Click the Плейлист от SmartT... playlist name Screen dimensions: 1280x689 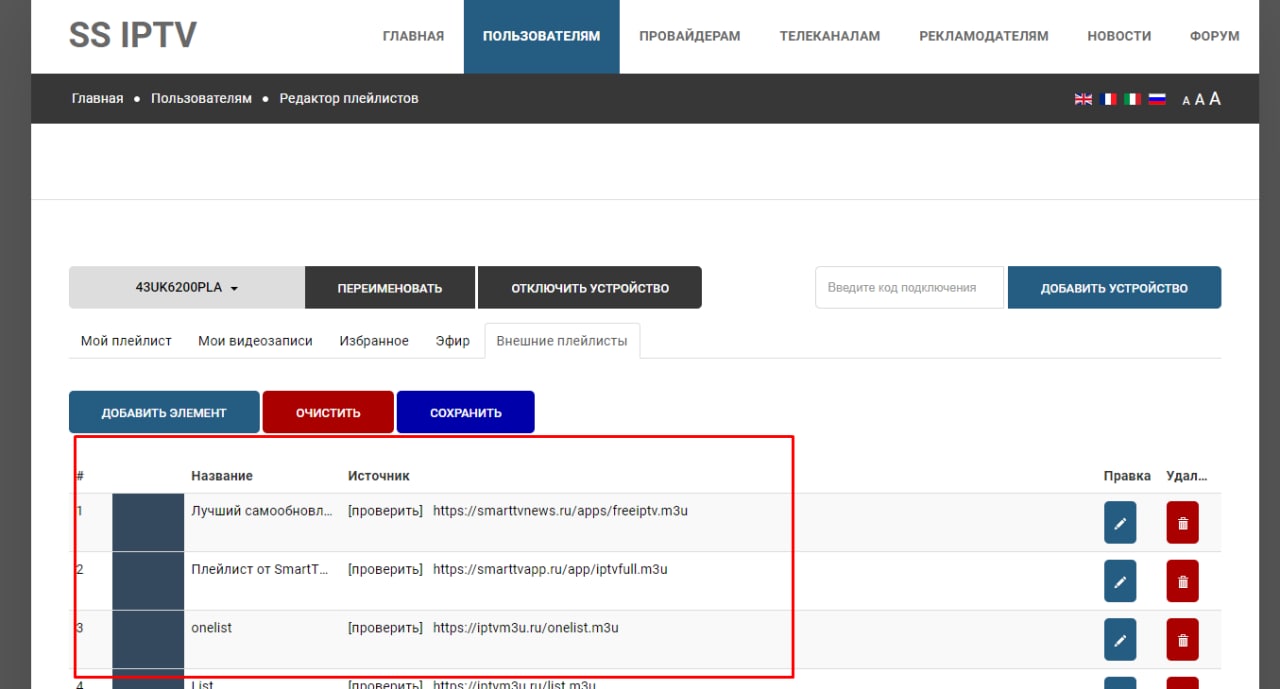261,570
